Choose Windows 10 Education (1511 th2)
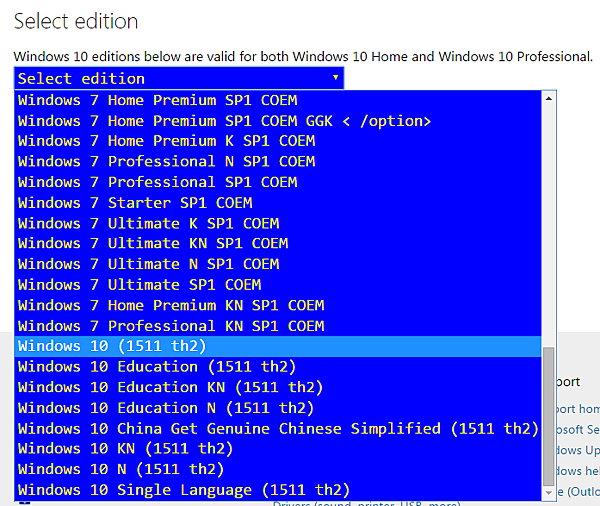The height and width of the screenshot is (506, 600). click(278, 367)
